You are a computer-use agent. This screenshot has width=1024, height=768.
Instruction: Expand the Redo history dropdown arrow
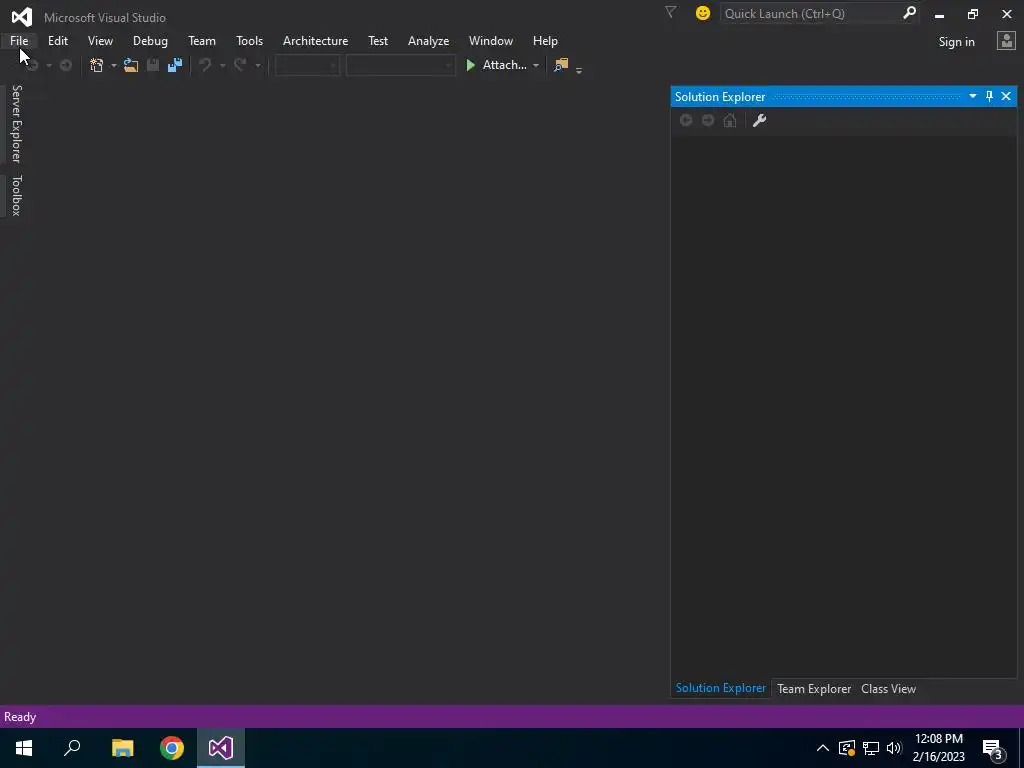[x=258, y=65]
